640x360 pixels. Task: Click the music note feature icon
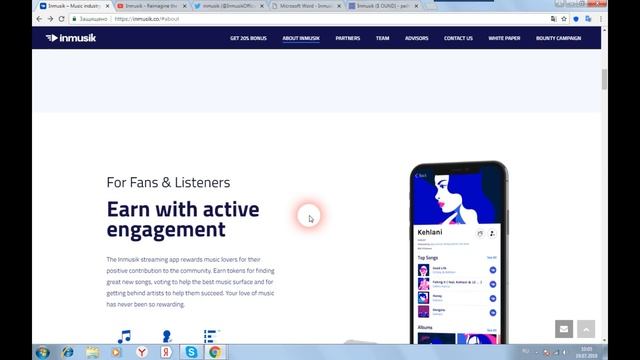[124, 336]
